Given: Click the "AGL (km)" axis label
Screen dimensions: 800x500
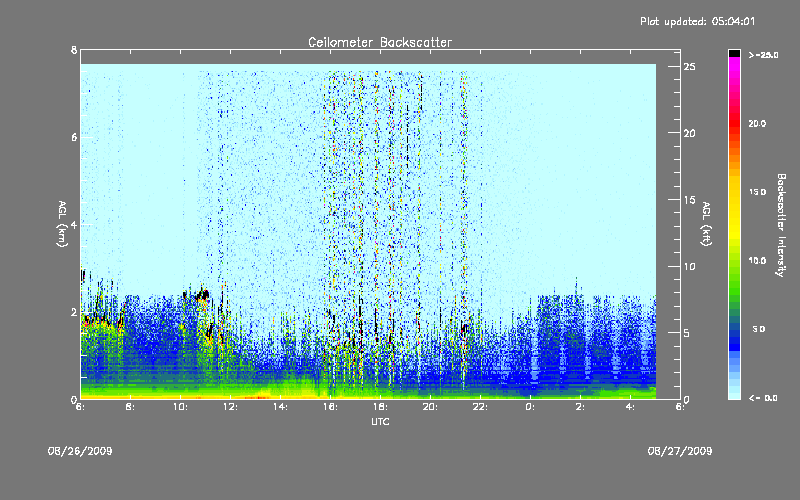Looking at the screenshot, I should pos(62,224).
